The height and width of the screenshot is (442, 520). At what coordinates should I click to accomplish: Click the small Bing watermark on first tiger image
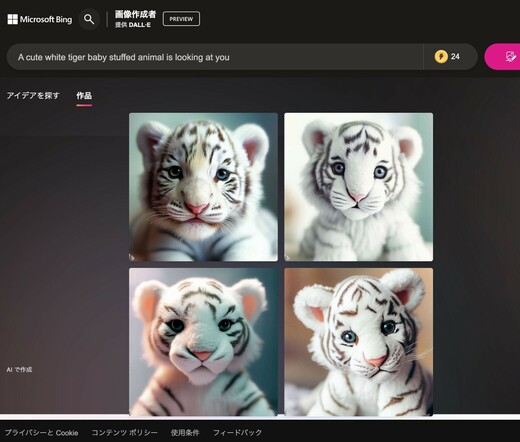132,257
